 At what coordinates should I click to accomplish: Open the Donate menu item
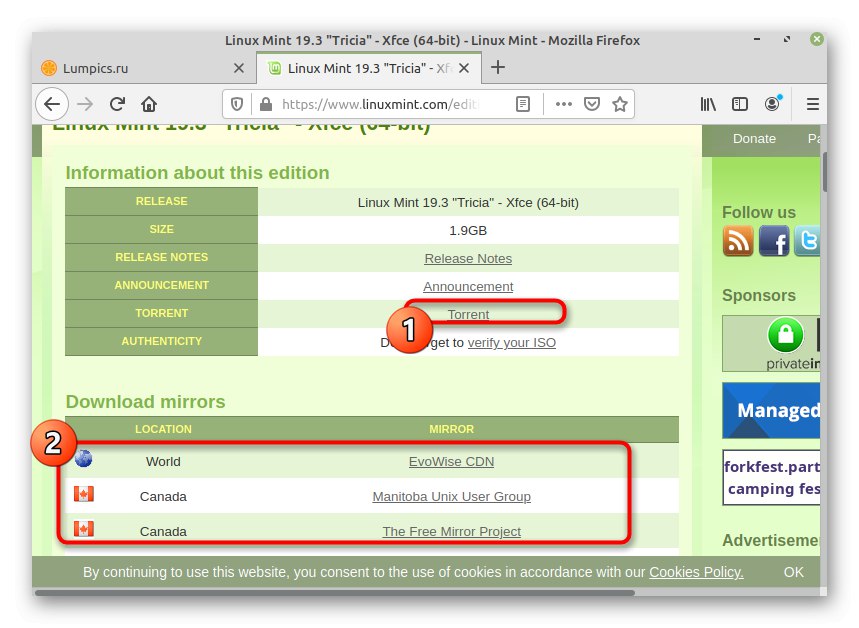tap(754, 139)
